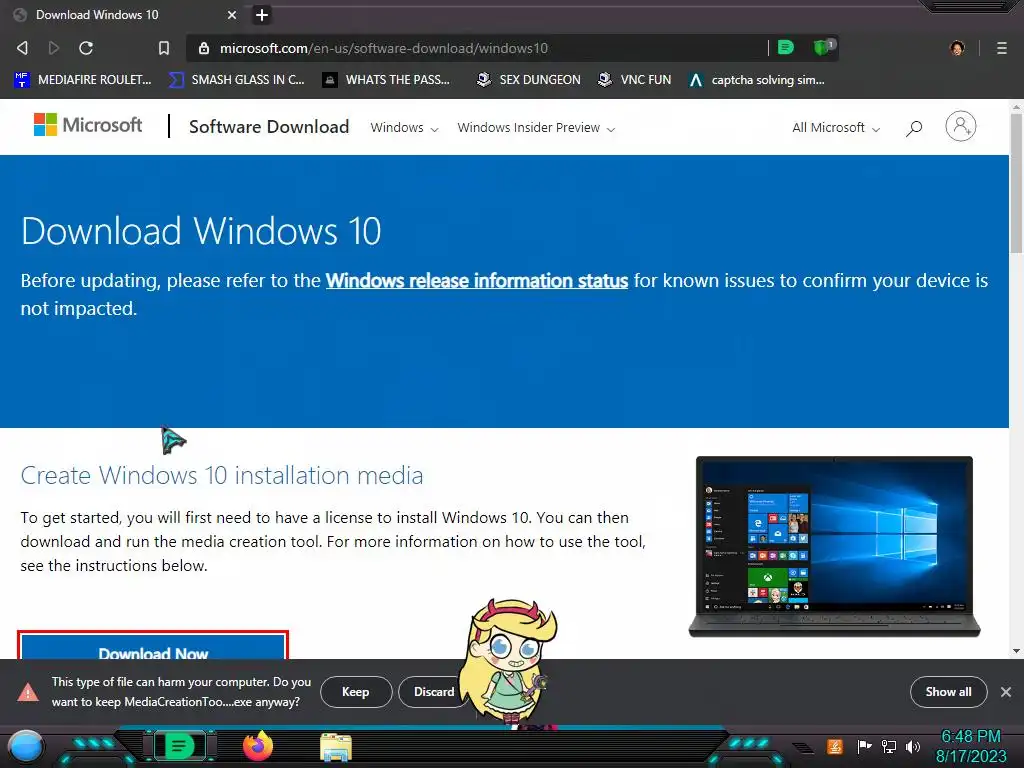
Task: Click the Microsoft logo
Action: (x=88, y=125)
